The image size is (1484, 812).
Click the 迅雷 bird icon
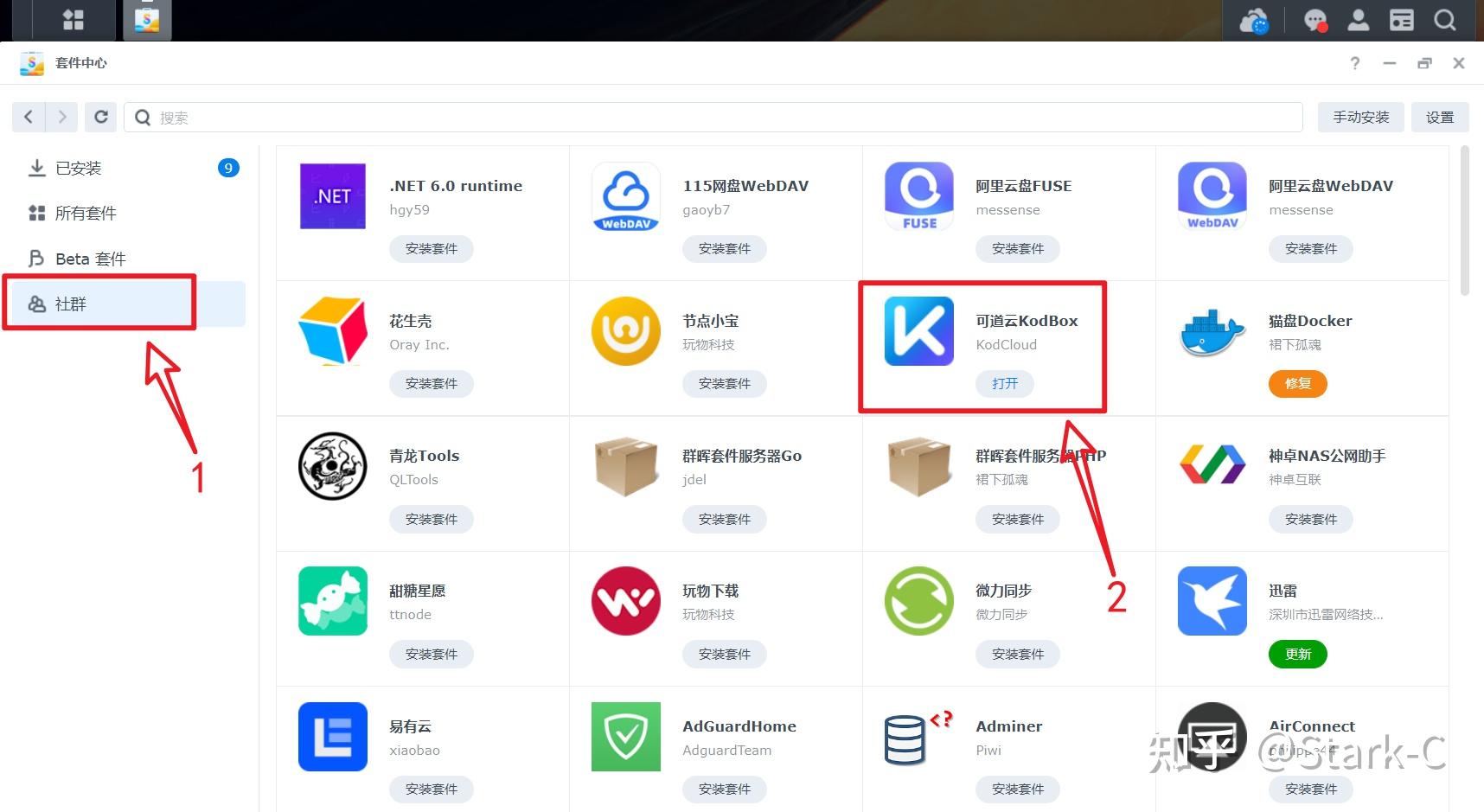(x=1211, y=601)
